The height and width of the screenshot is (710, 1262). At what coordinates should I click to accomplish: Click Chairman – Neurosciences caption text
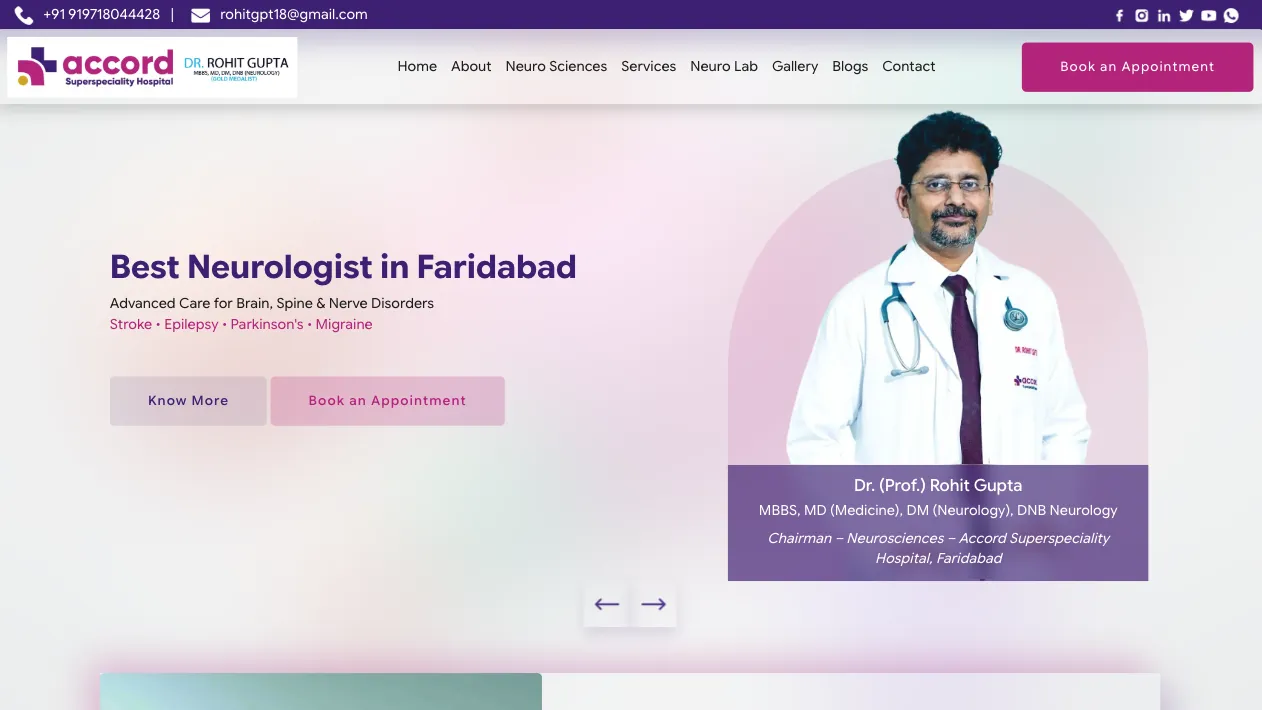[x=938, y=548]
